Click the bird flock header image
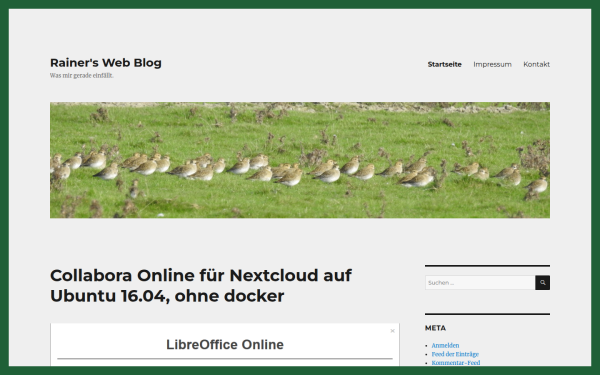This screenshot has width=600, height=375. (x=300, y=160)
